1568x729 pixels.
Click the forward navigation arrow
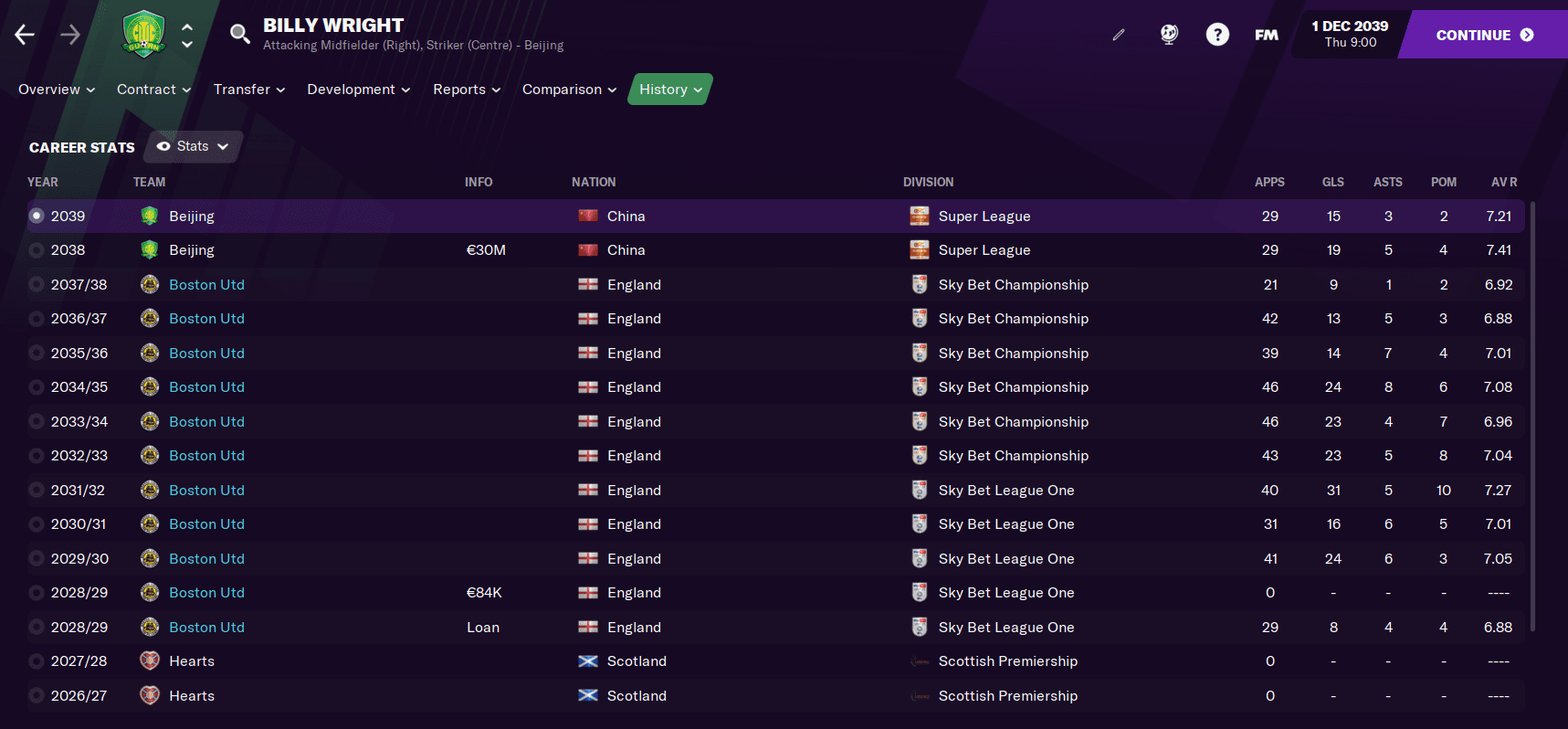pos(70,35)
